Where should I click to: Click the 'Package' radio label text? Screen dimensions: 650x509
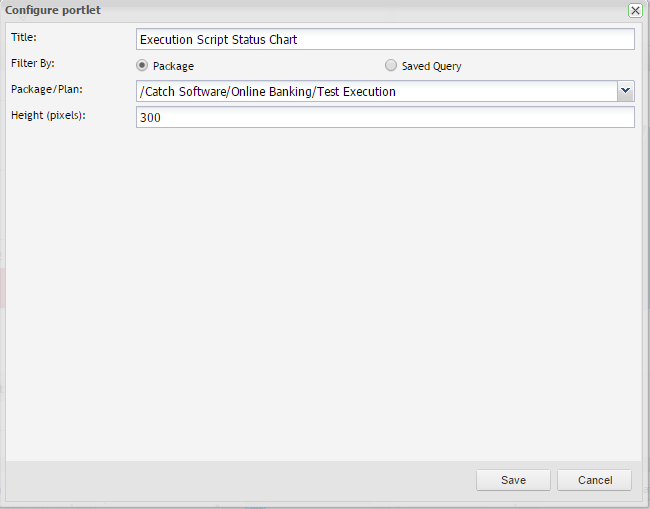(x=173, y=67)
